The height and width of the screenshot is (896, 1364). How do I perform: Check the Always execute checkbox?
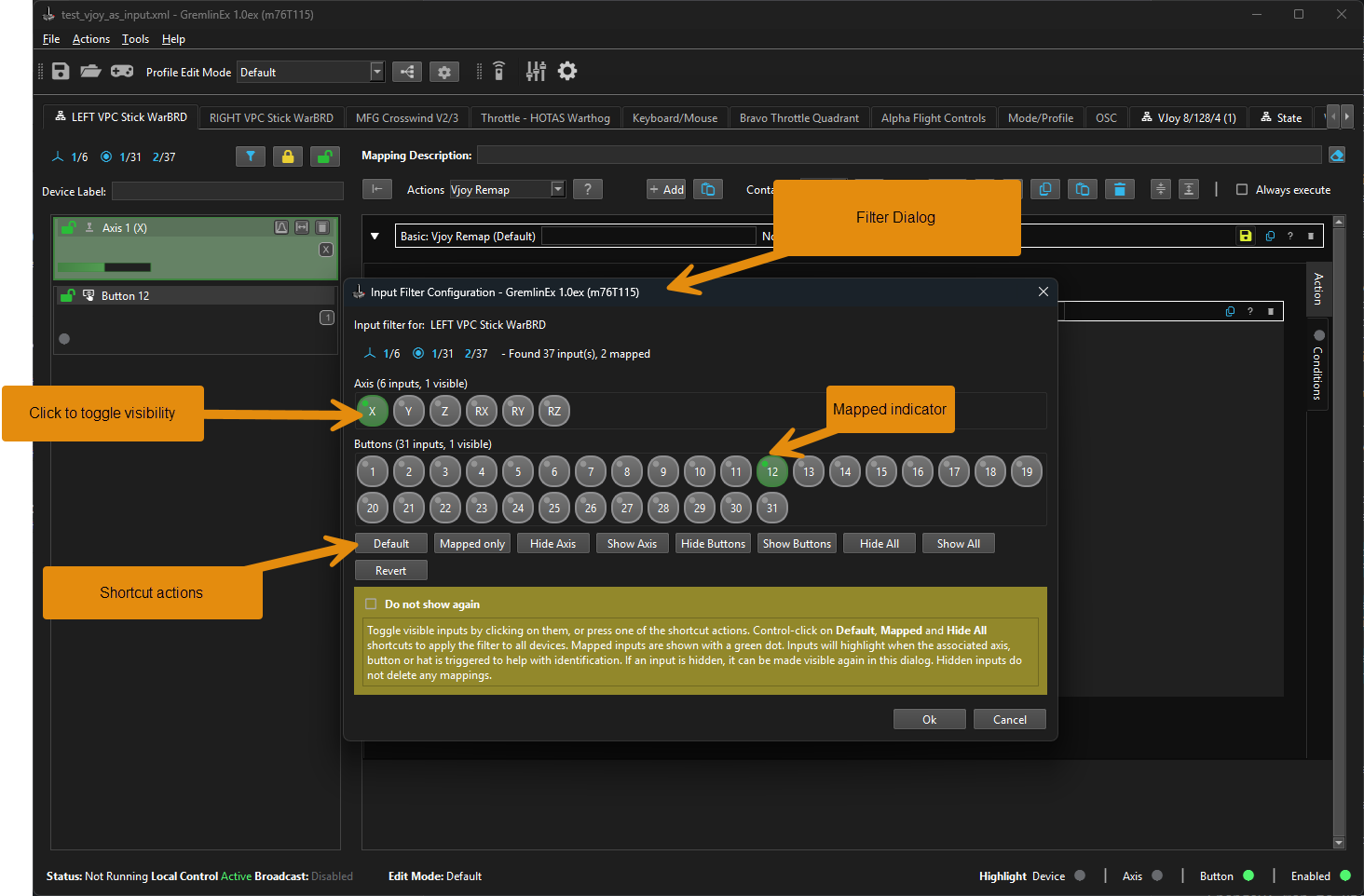1241,190
